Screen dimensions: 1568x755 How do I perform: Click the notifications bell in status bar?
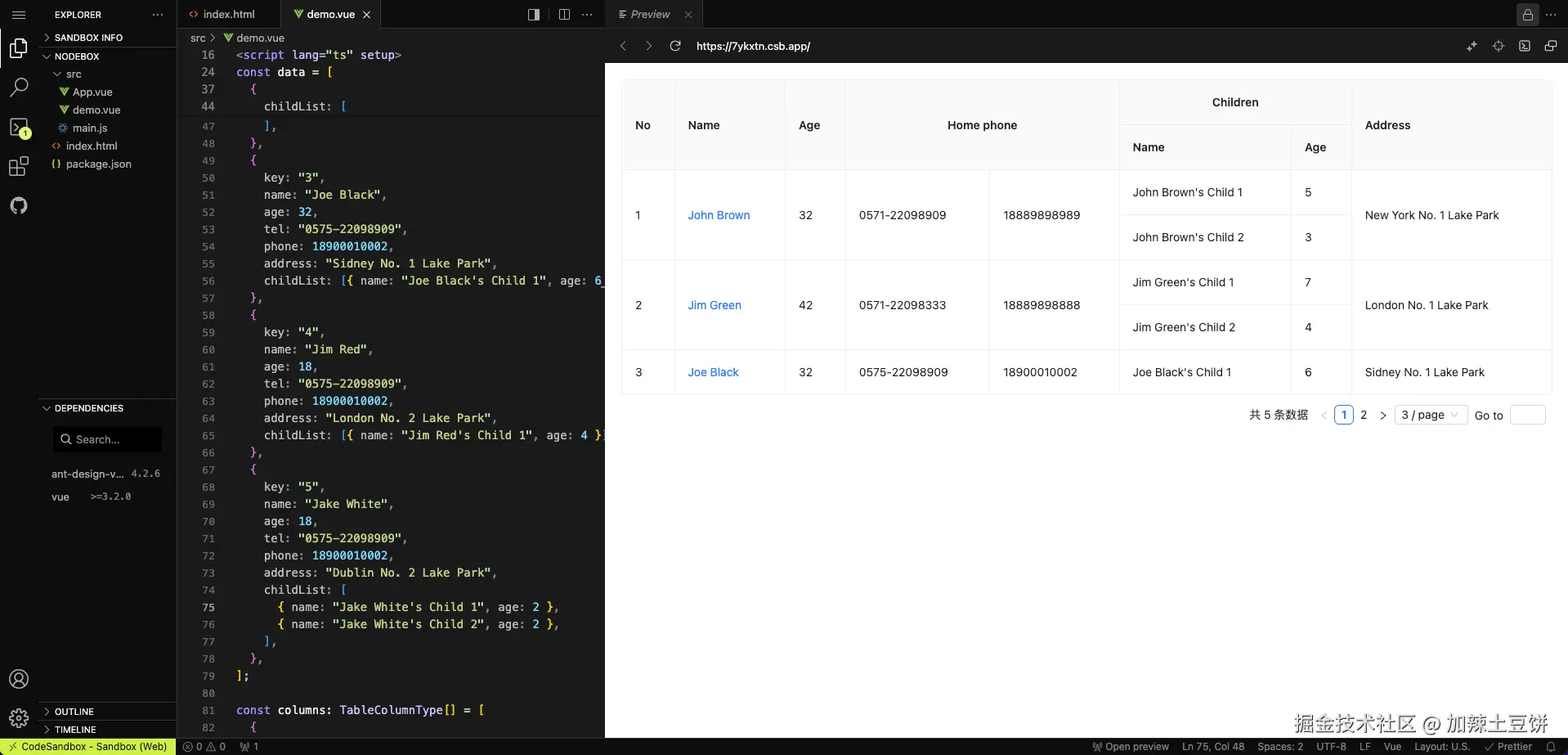1550,747
